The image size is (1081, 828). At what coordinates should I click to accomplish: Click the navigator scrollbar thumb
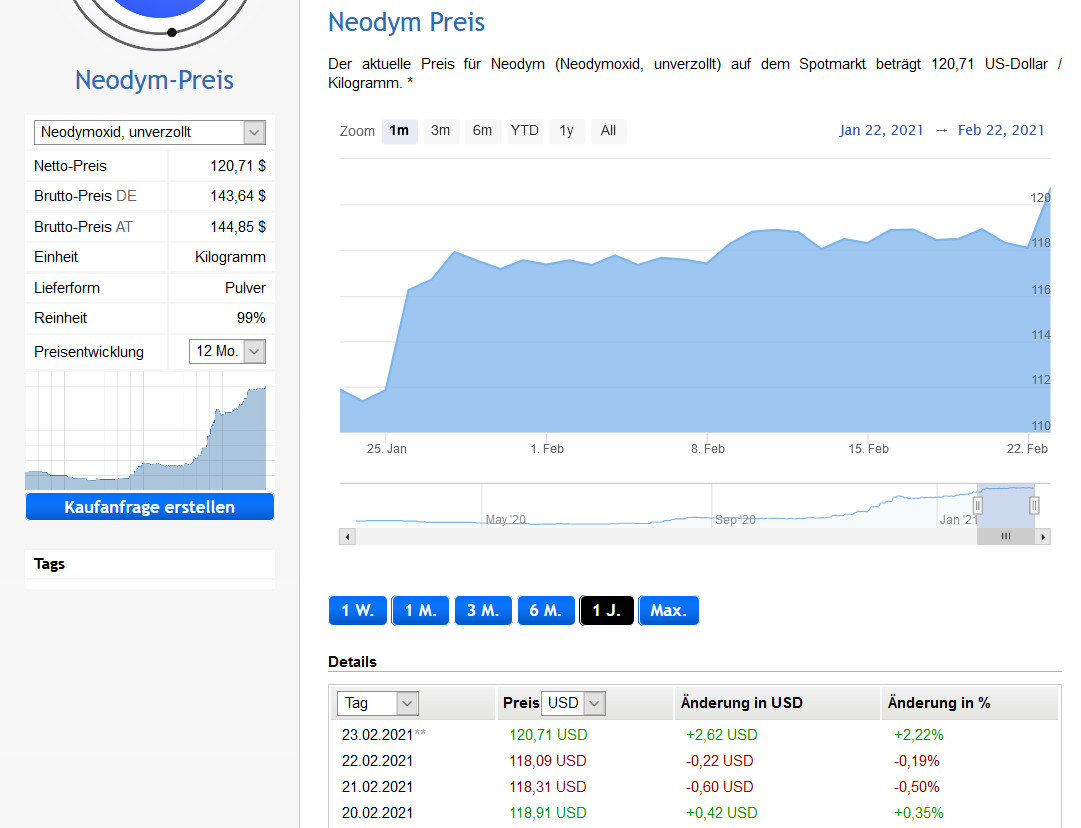pyautogui.click(x=1006, y=536)
